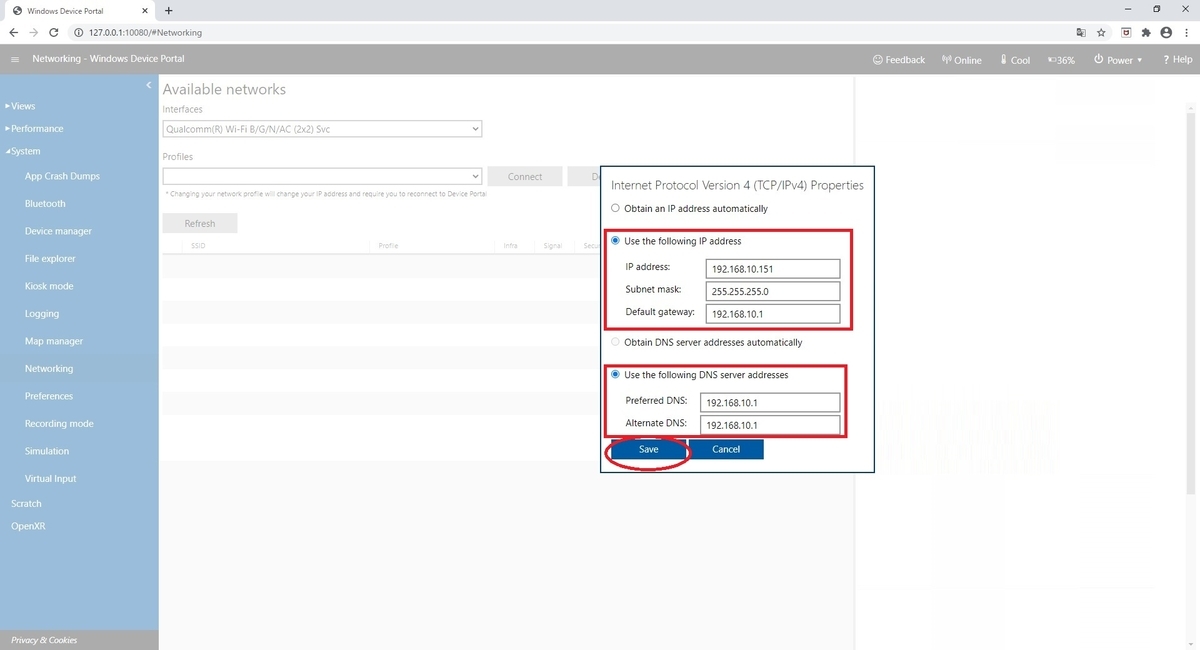This screenshot has width=1200, height=650.
Task: Reload the page in the browser
Action: (54, 32)
